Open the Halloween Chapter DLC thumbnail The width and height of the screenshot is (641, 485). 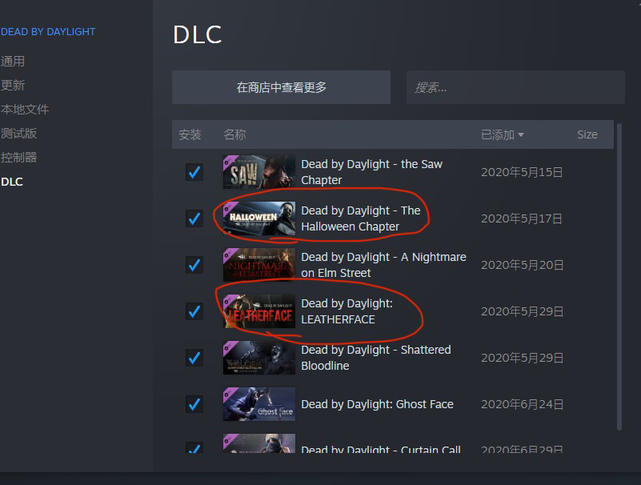tap(259, 218)
